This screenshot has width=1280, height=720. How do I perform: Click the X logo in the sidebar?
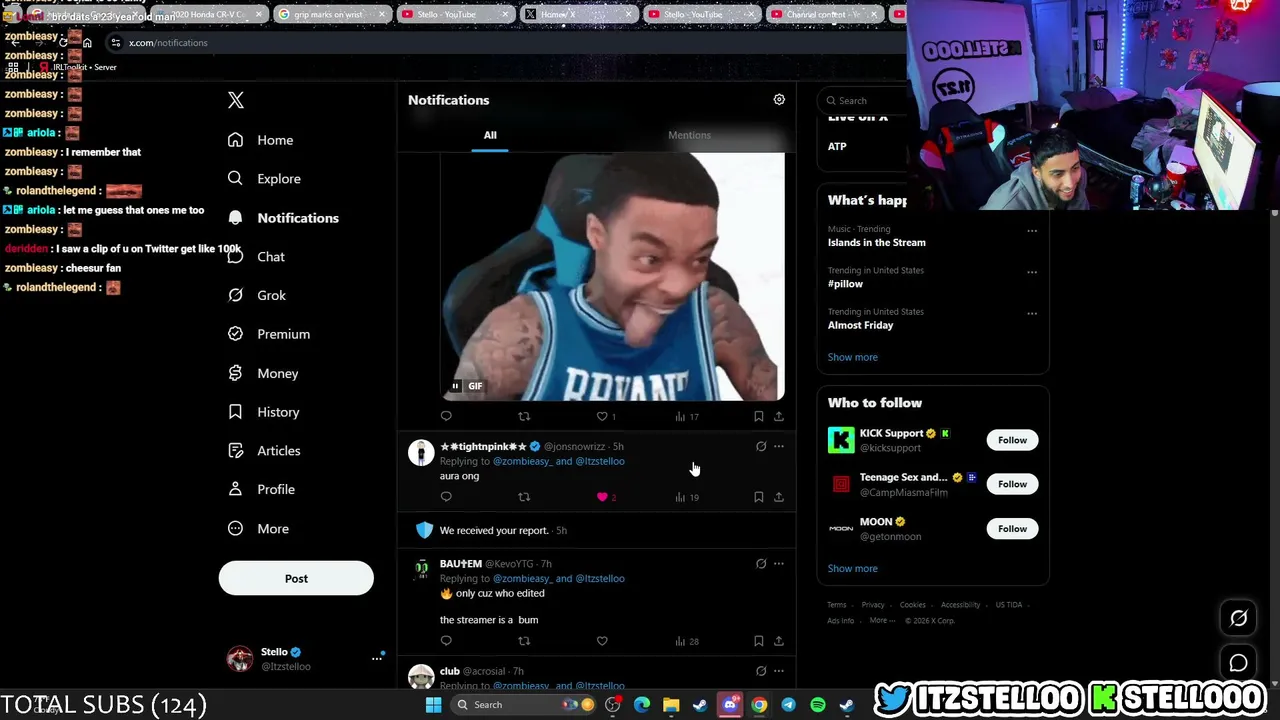point(236,100)
